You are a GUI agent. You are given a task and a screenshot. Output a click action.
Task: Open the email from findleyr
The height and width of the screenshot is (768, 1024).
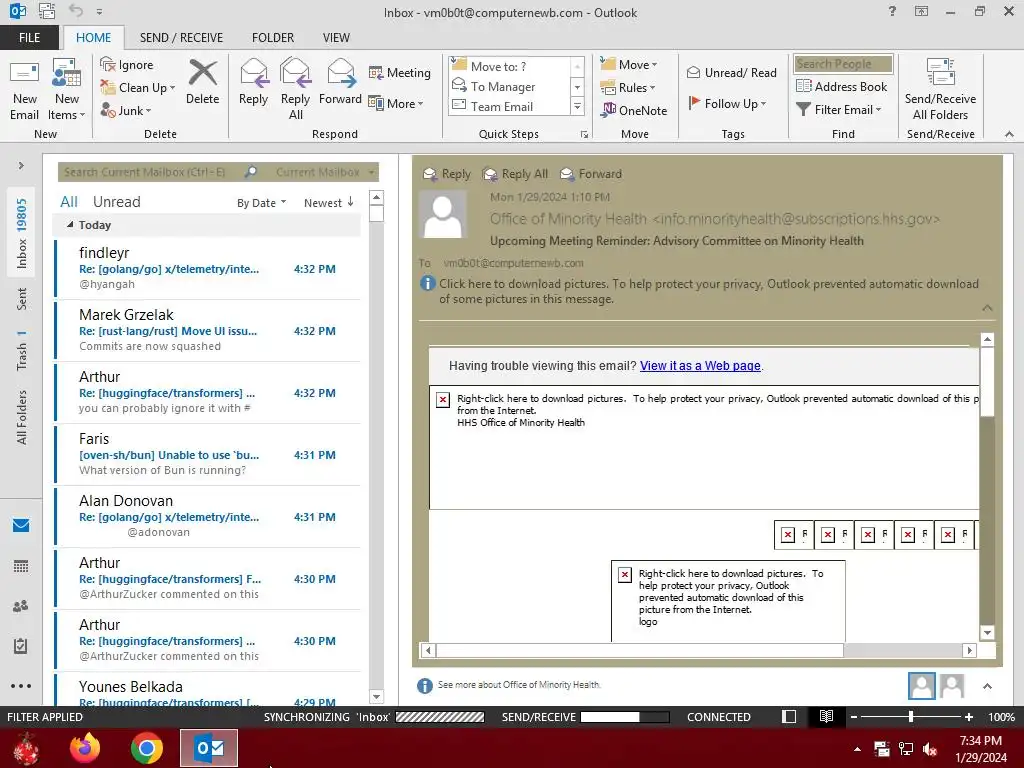point(208,268)
